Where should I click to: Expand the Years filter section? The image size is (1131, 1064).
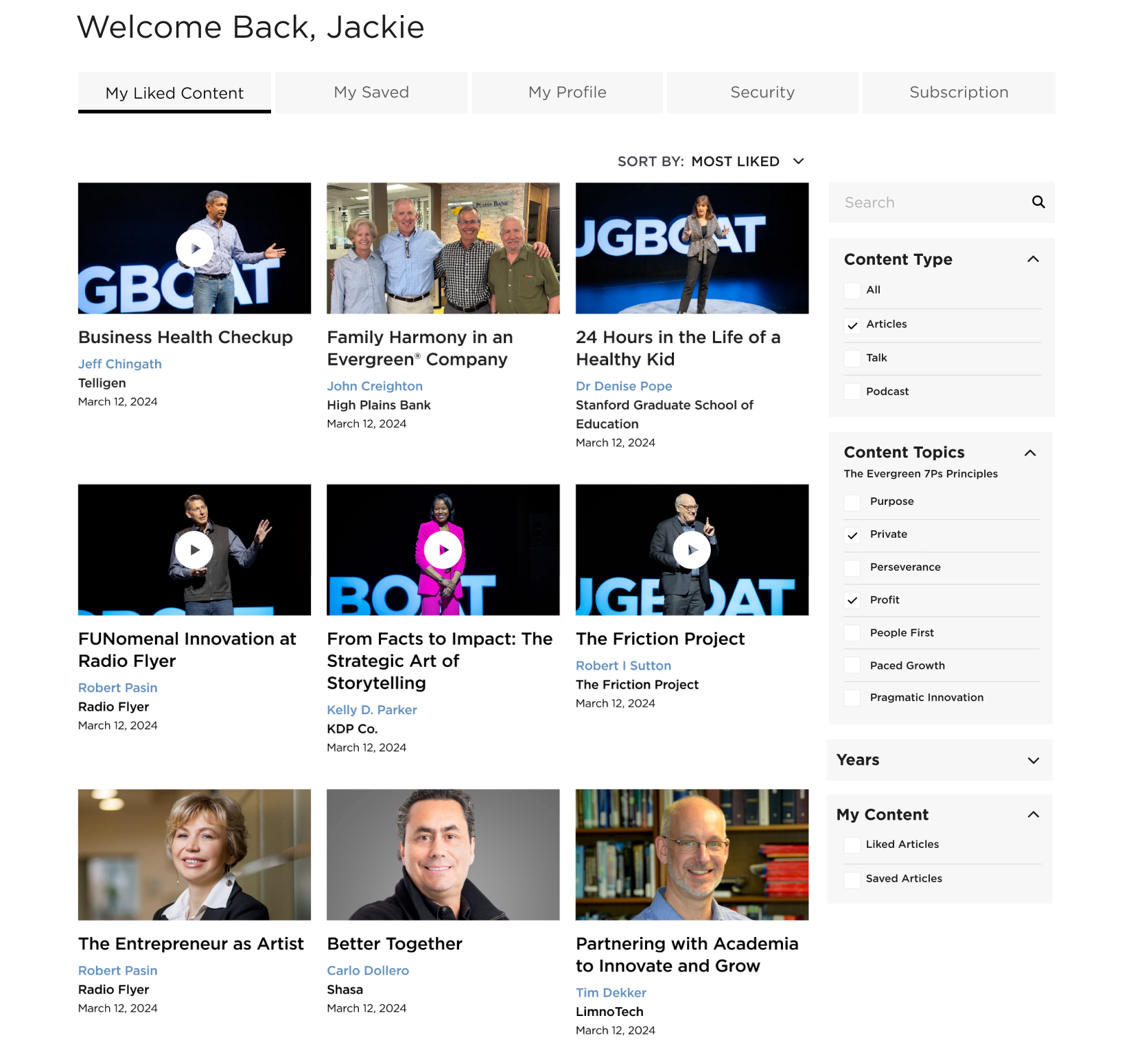[1033, 760]
